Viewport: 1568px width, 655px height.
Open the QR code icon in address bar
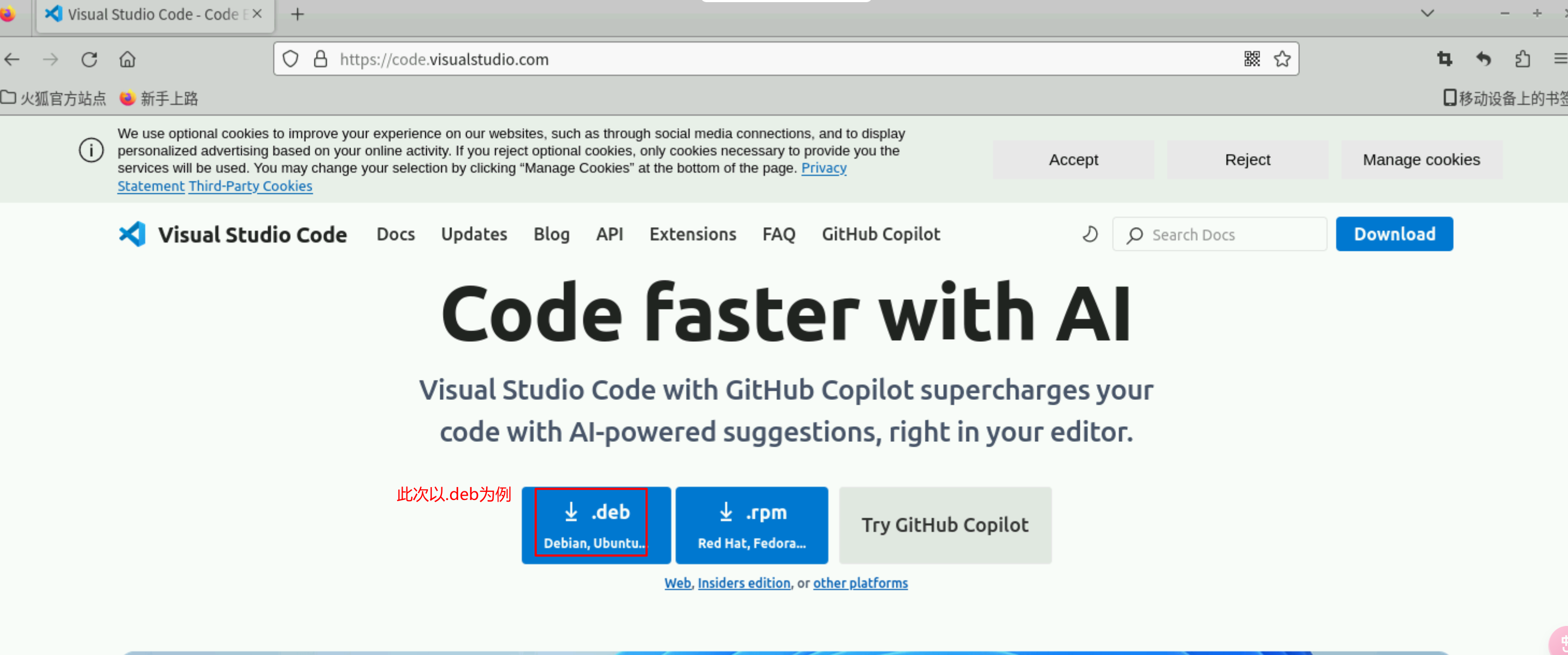pyautogui.click(x=1251, y=59)
